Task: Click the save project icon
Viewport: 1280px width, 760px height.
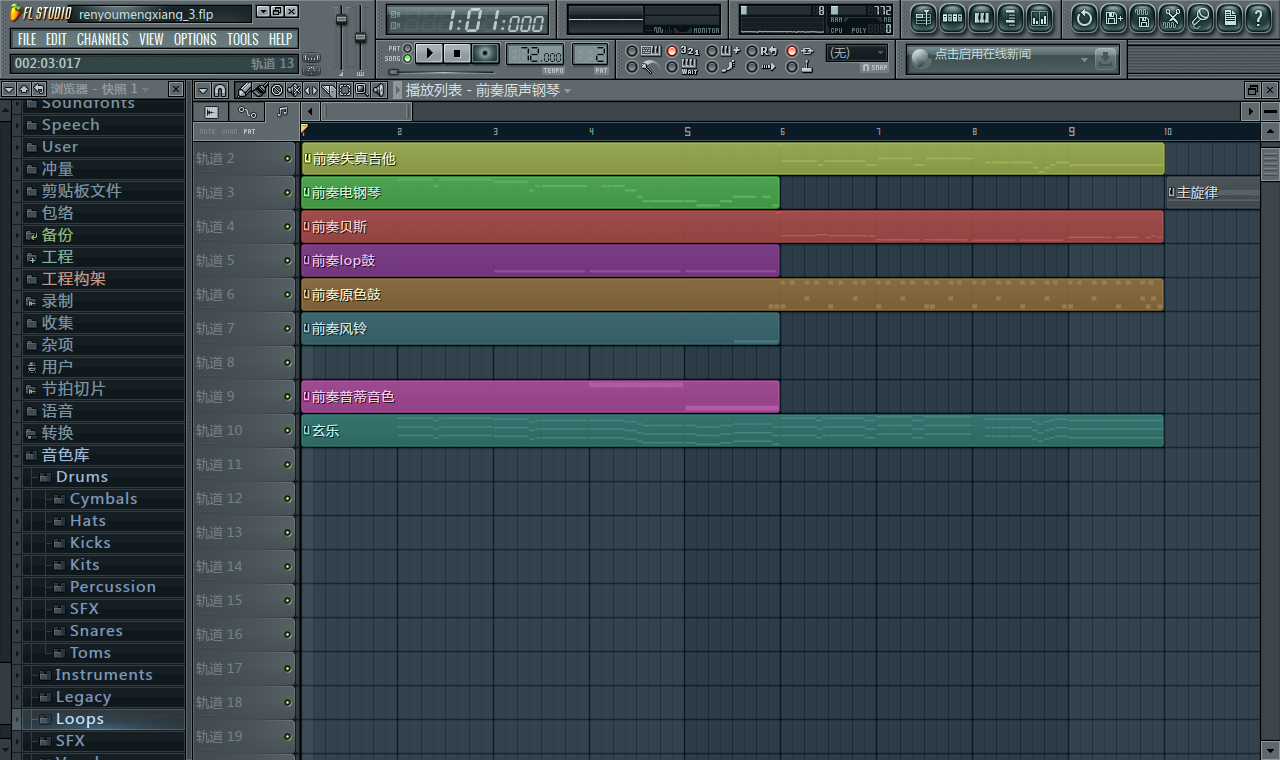Action: [1113, 18]
